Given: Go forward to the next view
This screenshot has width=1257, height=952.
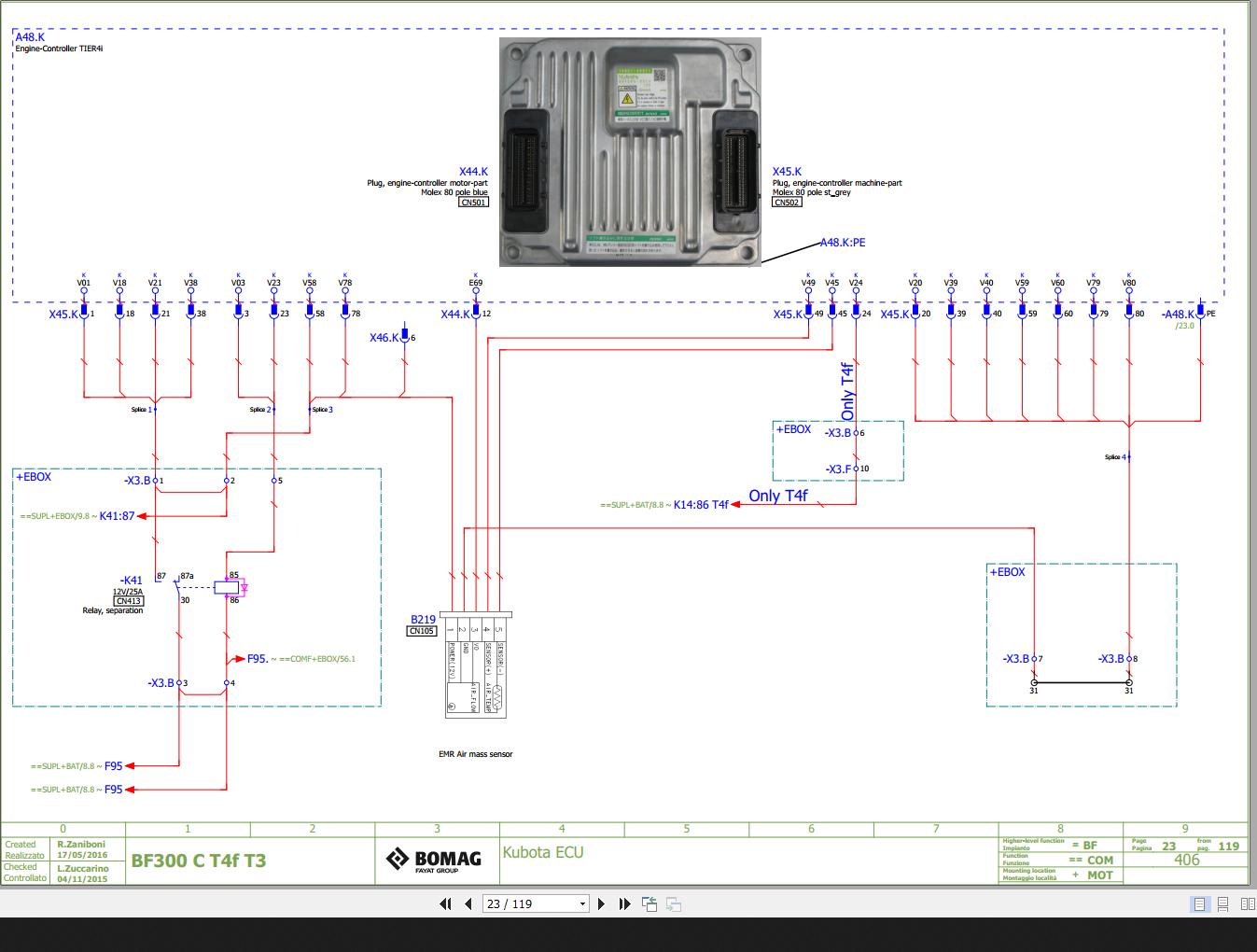Looking at the screenshot, I should pos(673,903).
